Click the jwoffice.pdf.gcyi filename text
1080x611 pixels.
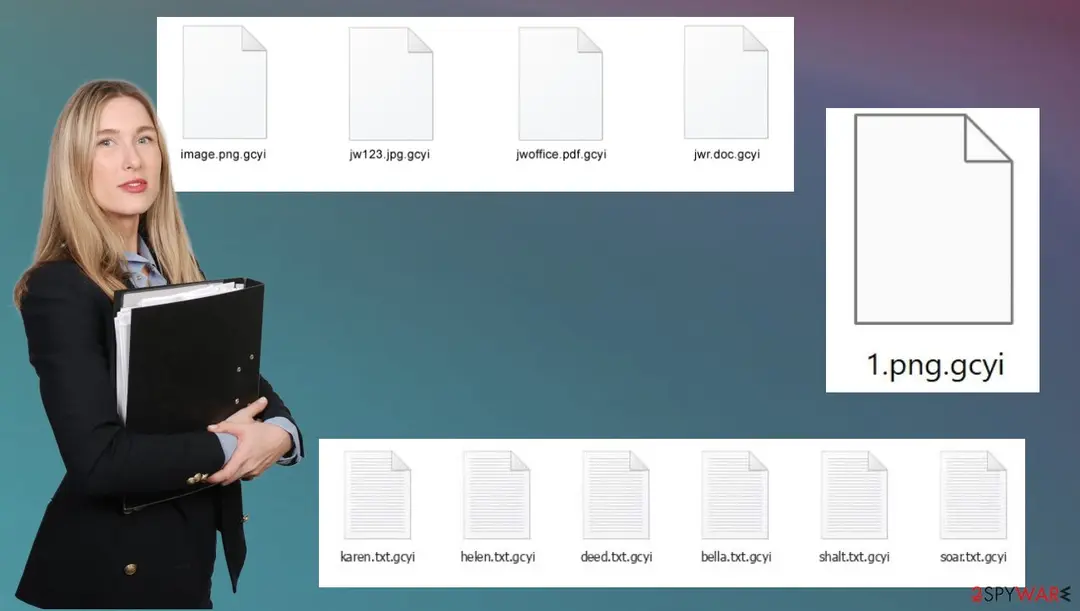(x=561, y=154)
